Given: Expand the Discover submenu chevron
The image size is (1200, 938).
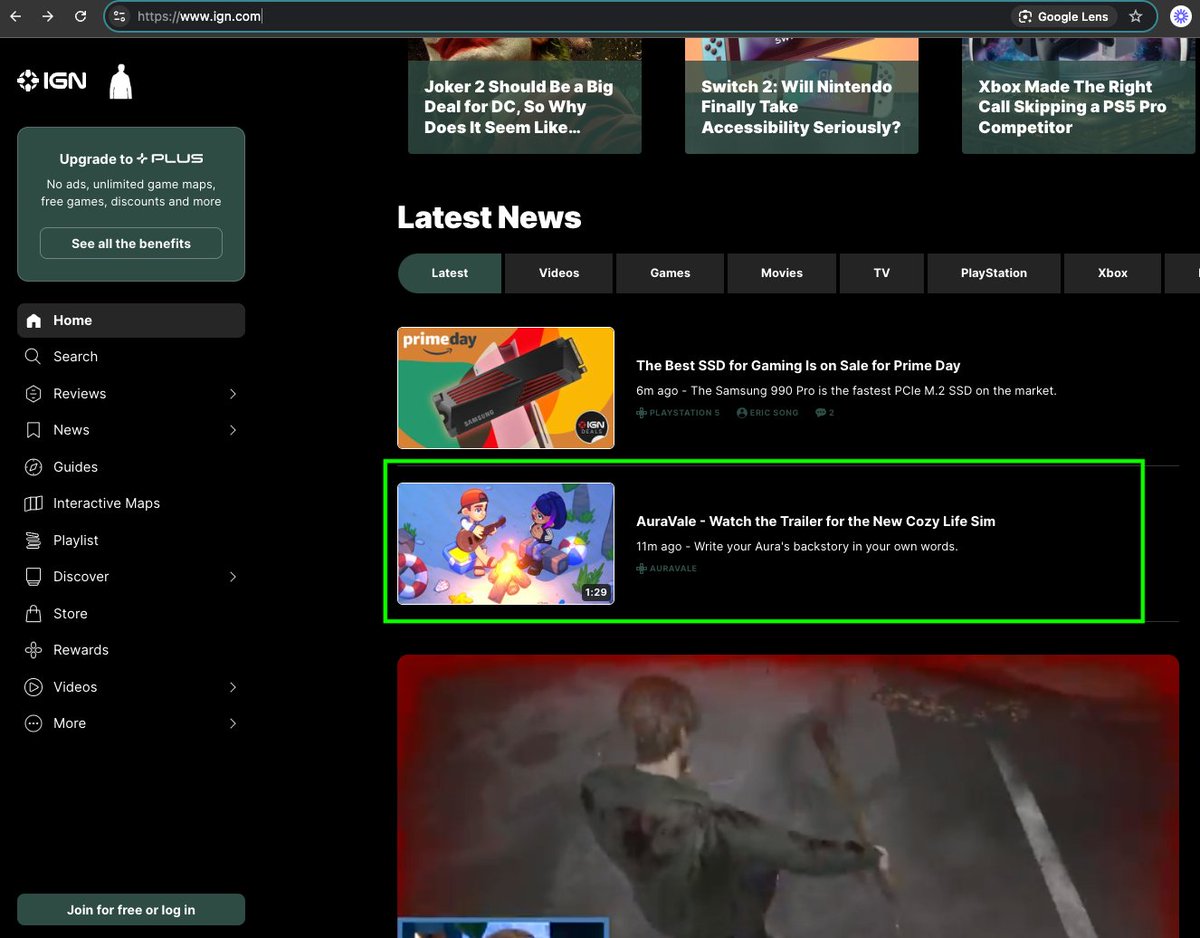Looking at the screenshot, I should pyautogui.click(x=233, y=577).
